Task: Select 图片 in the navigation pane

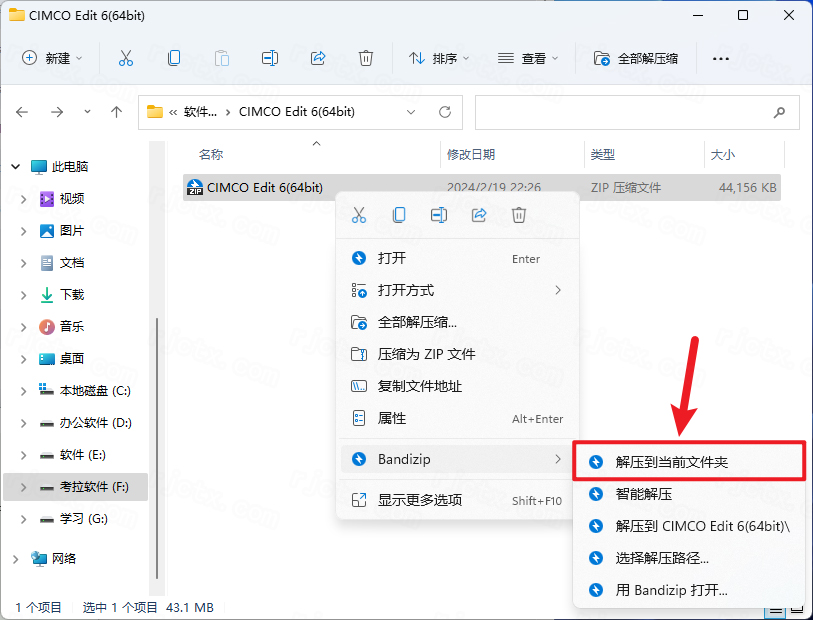Action: [72, 231]
